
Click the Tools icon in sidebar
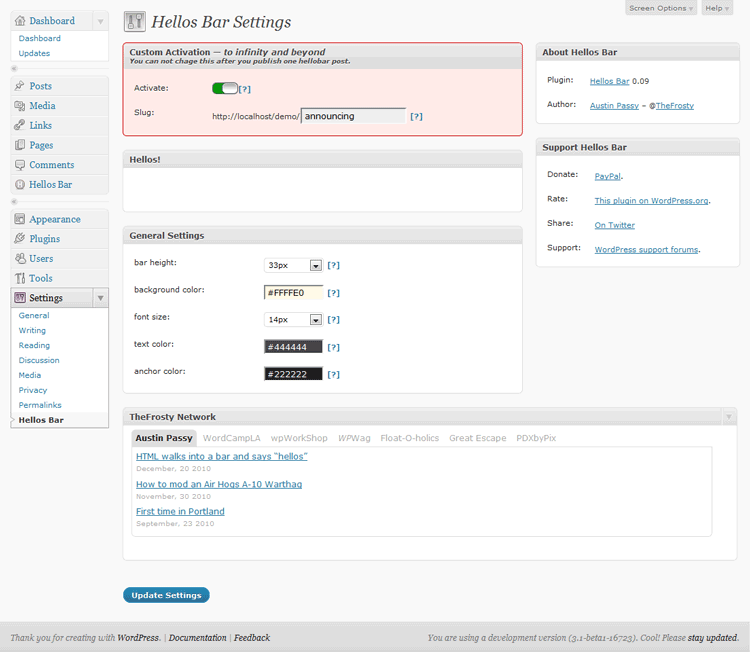tap(20, 278)
